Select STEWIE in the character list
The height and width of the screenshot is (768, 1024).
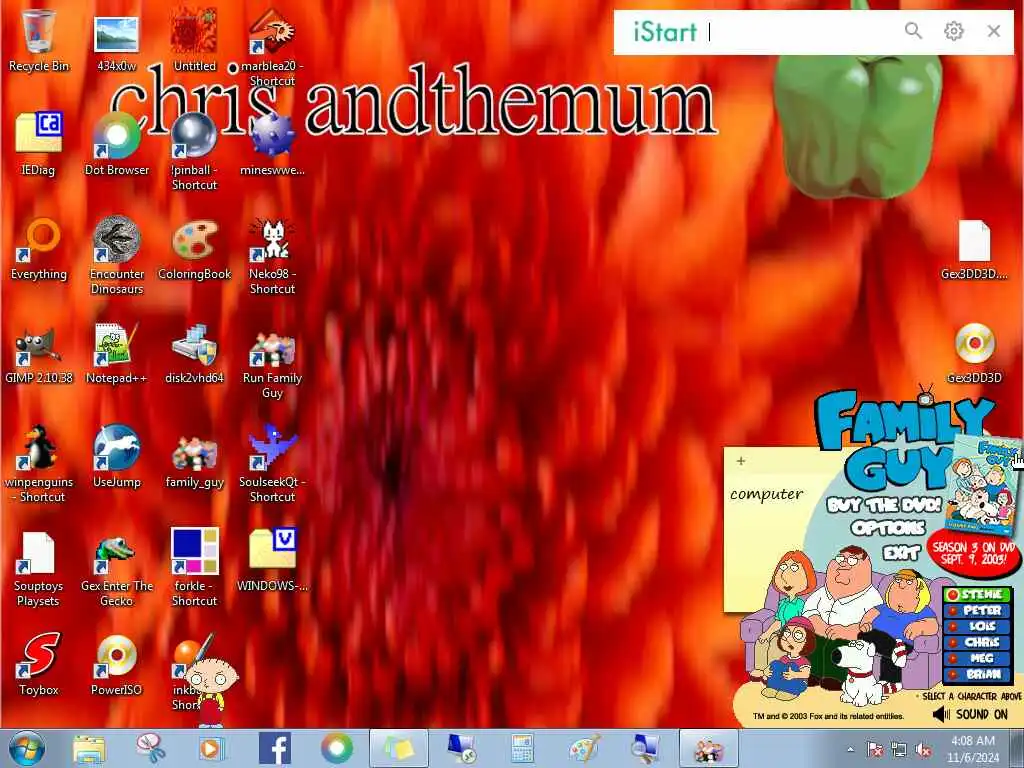click(x=978, y=594)
